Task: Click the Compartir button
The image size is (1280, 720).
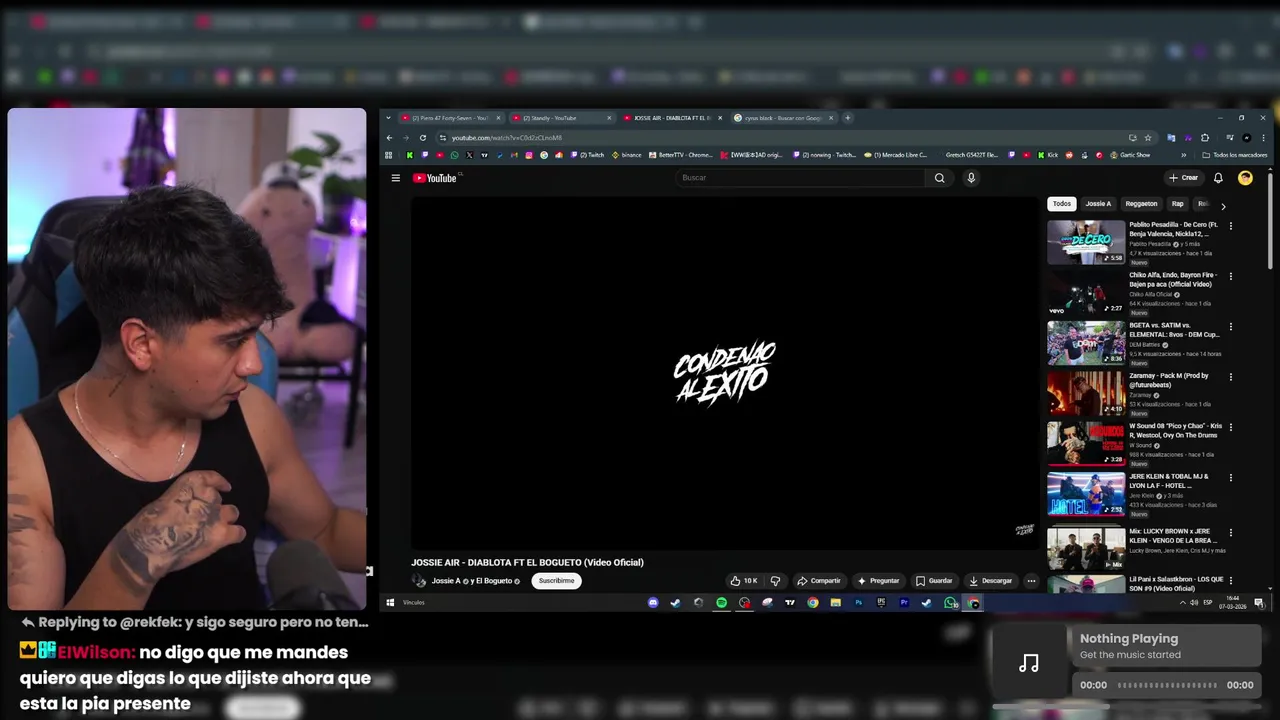Action: point(819,581)
